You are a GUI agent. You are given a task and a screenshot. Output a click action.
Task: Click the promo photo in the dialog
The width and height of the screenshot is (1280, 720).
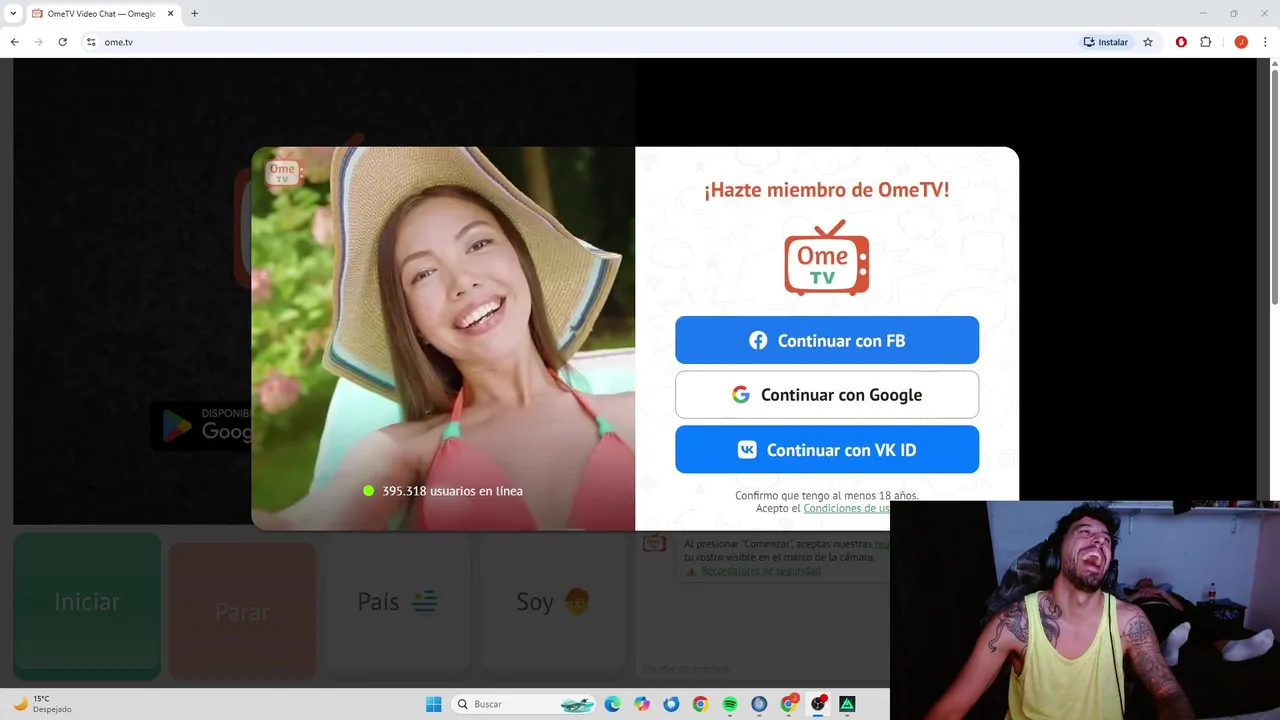pyautogui.click(x=443, y=338)
